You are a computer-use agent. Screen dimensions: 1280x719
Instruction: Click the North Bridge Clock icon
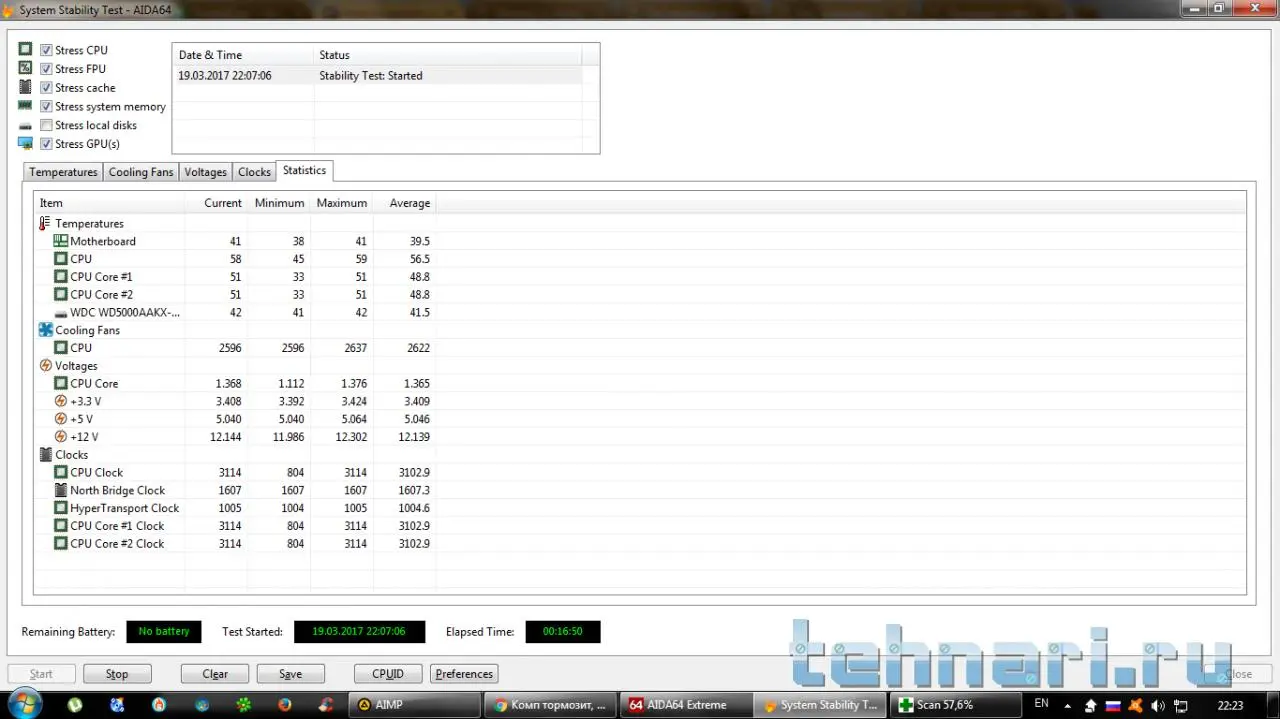[61, 490]
